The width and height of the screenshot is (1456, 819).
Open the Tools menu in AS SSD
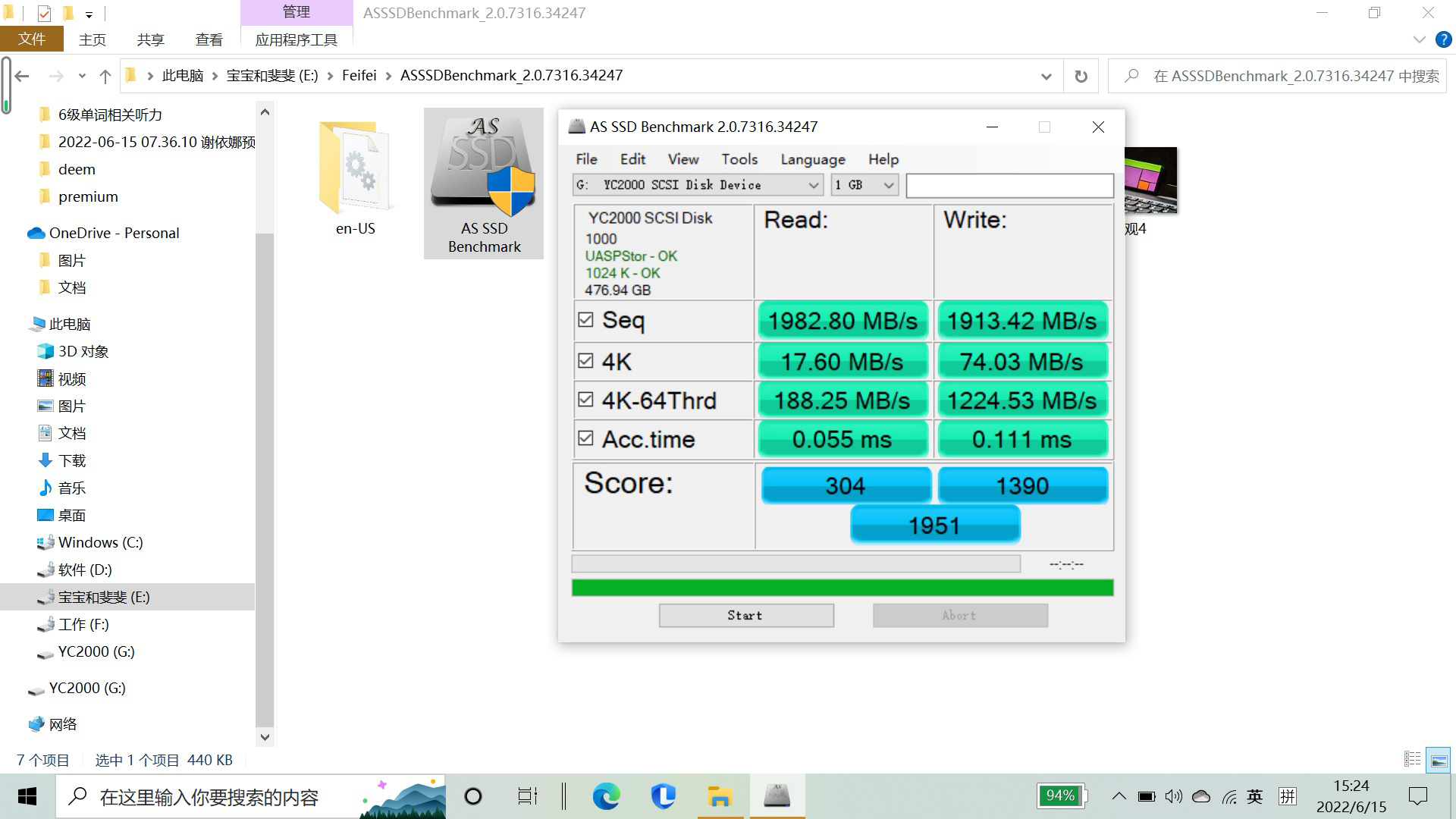click(738, 159)
